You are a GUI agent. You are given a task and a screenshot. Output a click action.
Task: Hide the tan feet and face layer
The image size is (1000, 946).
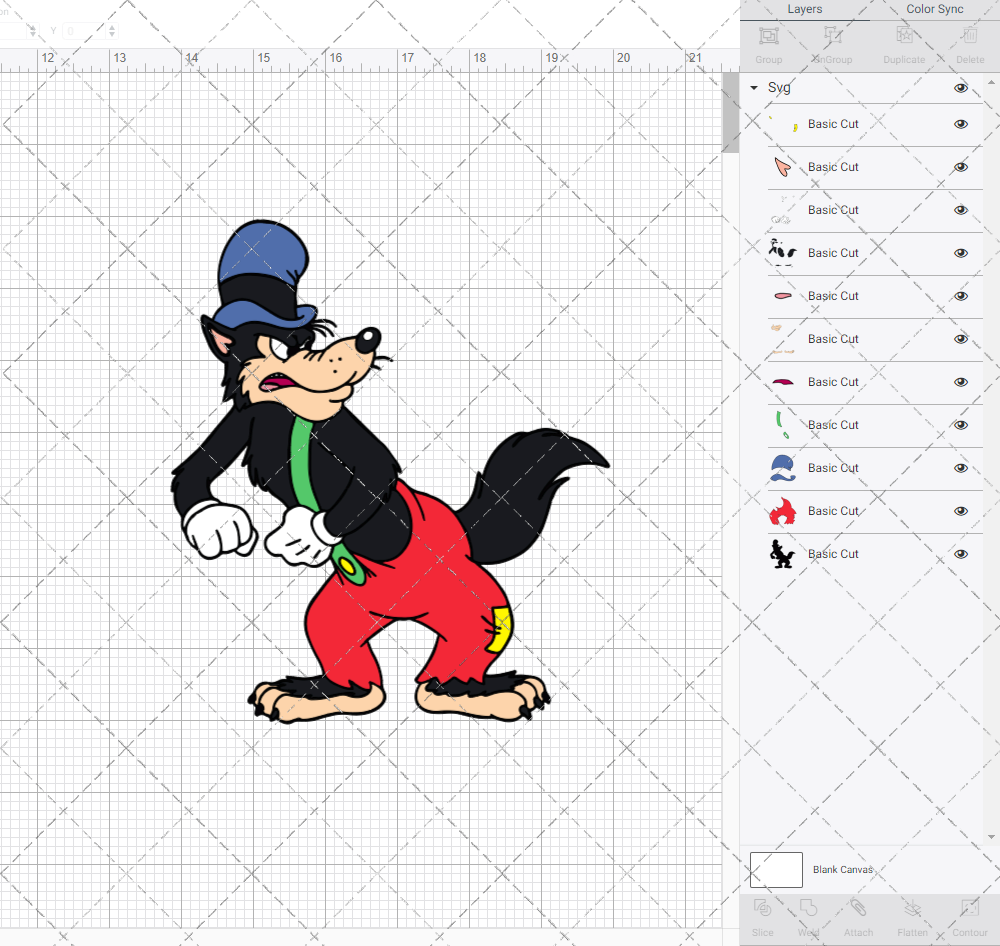coord(960,339)
